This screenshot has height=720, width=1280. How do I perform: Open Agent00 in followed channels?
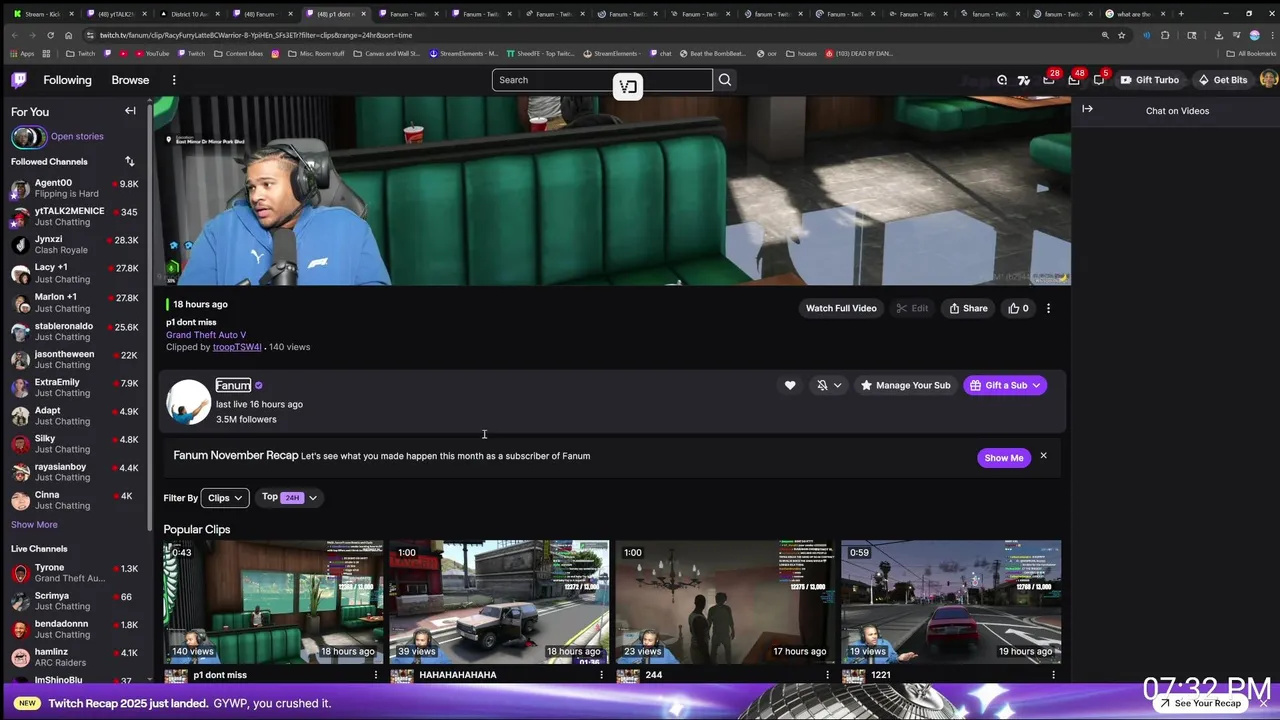click(x=75, y=188)
